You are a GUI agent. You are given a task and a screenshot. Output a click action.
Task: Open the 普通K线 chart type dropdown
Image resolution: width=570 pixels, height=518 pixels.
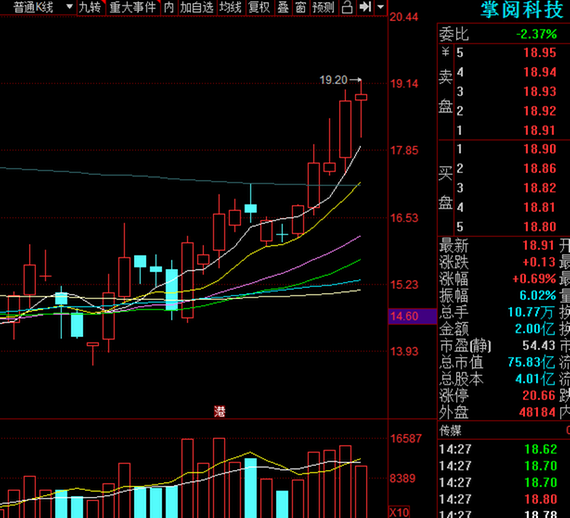[x=43, y=7]
